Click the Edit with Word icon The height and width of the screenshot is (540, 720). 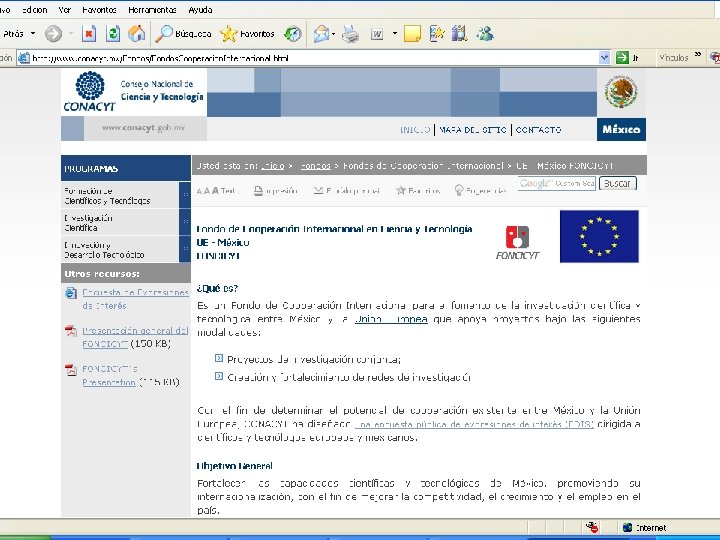tap(377, 34)
